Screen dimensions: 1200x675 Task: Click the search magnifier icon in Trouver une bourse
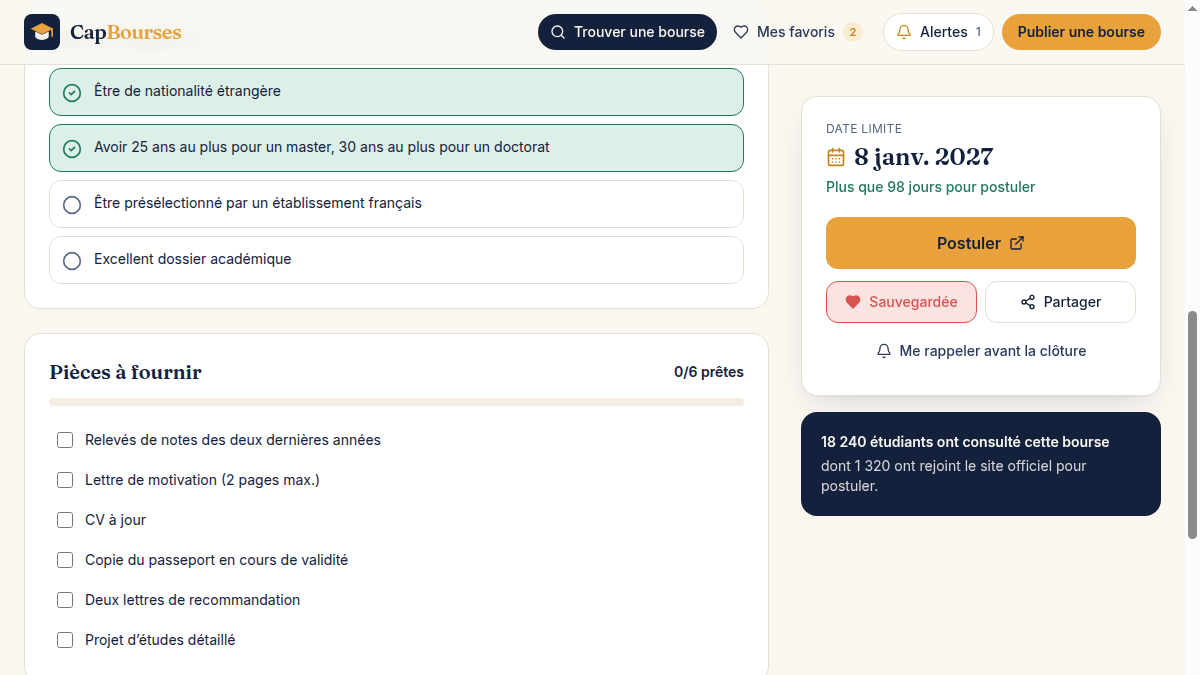[x=558, y=32]
